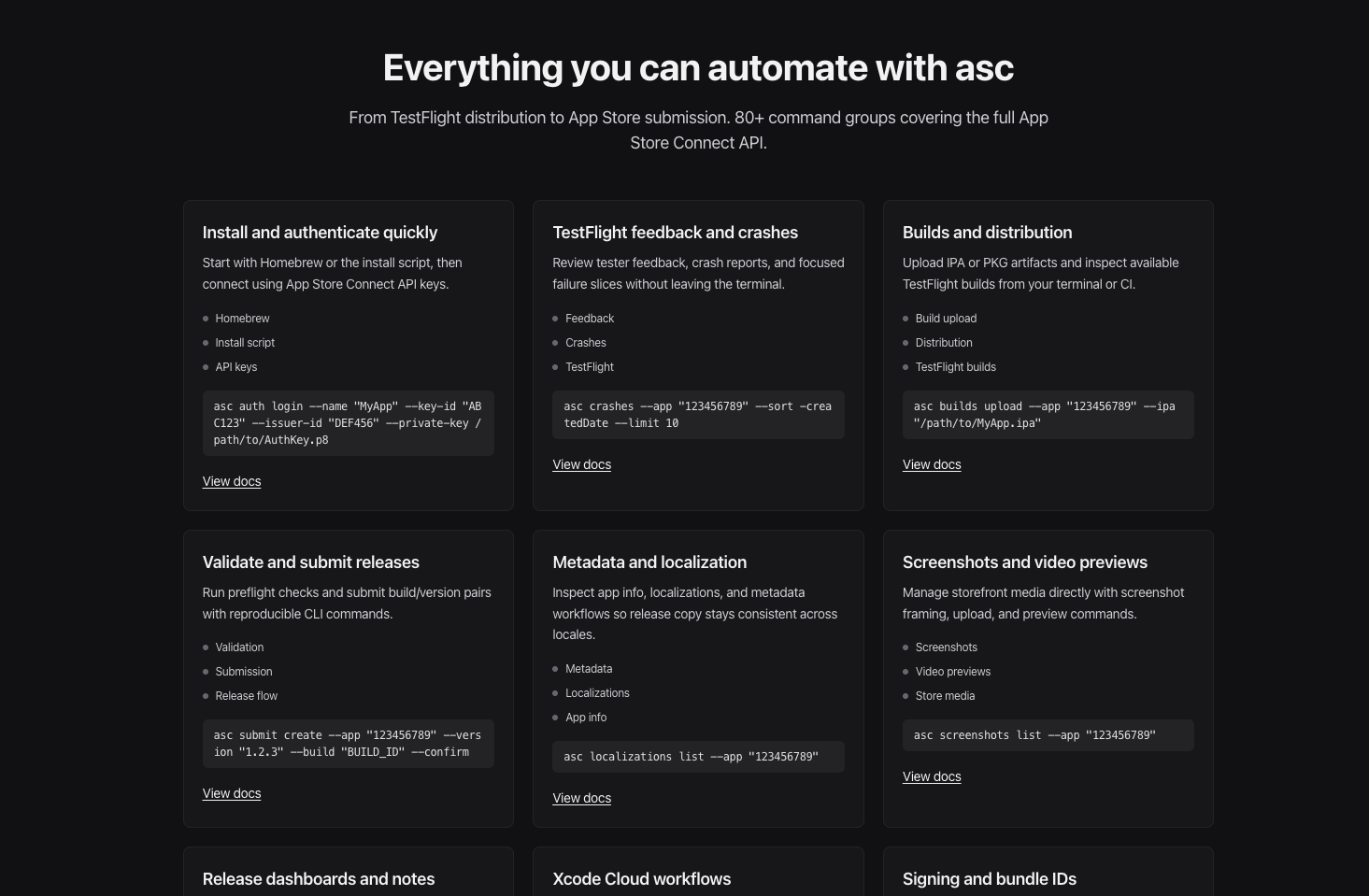The width and height of the screenshot is (1369, 896).
Task: Select the Localizations bullet item
Action: (597, 692)
